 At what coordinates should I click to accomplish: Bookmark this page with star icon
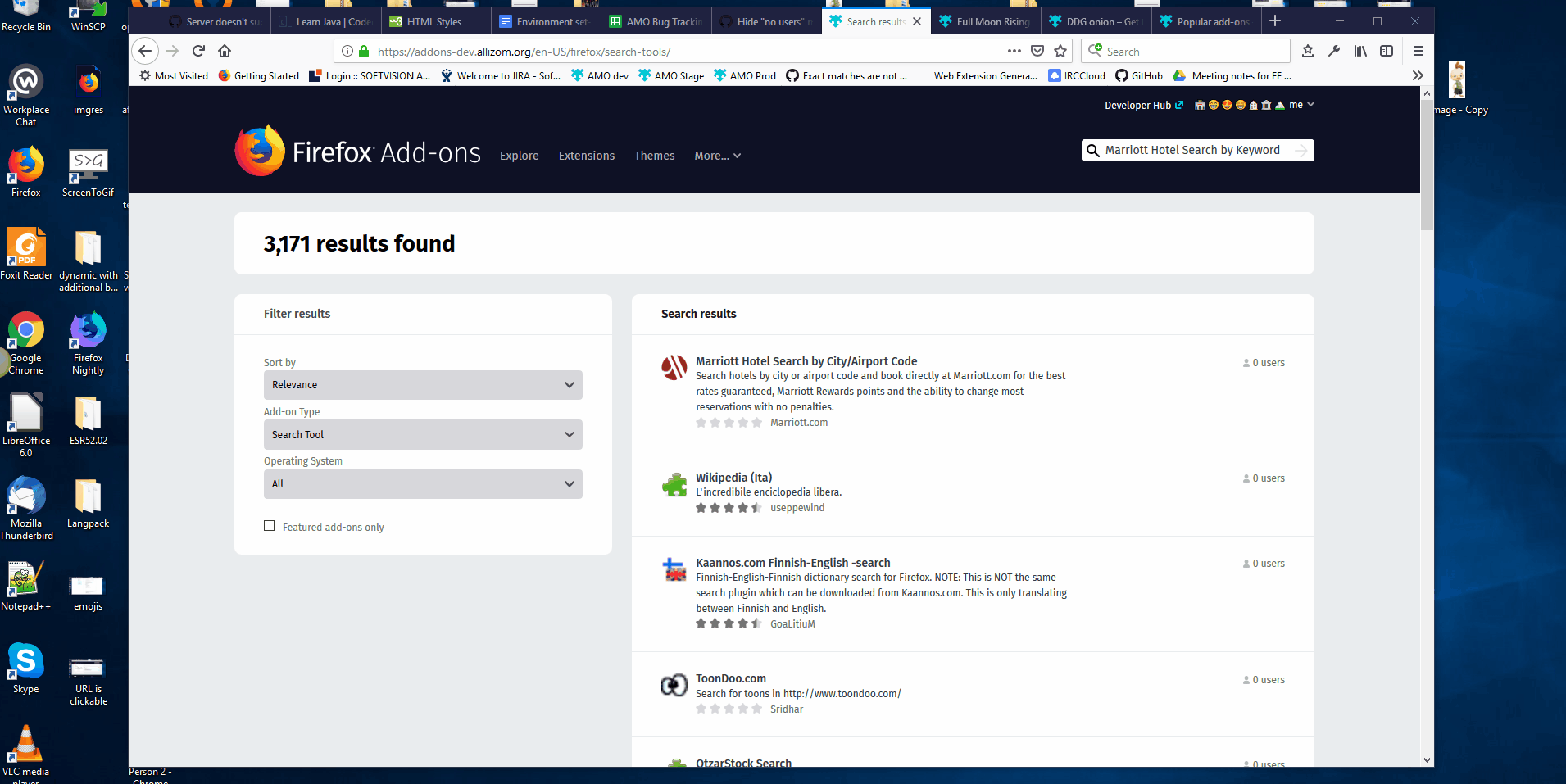(x=1060, y=51)
